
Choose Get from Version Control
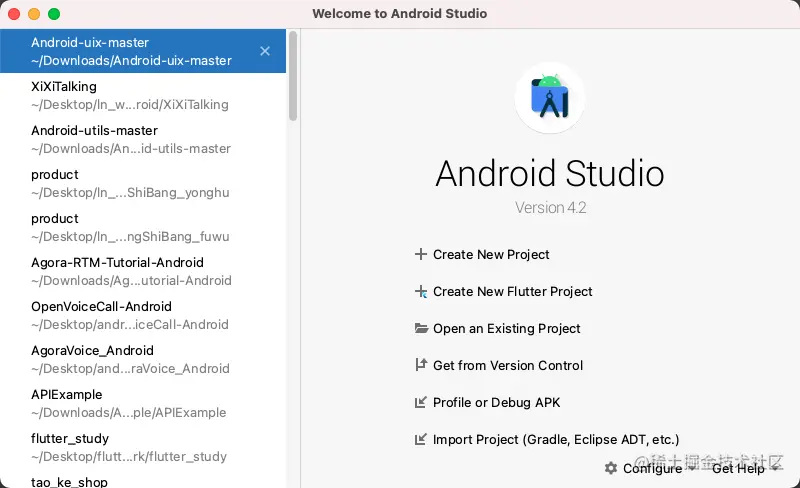(x=508, y=365)
